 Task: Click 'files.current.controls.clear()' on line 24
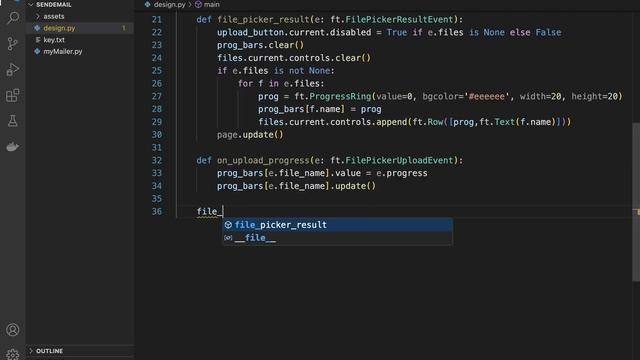[294, 58]
